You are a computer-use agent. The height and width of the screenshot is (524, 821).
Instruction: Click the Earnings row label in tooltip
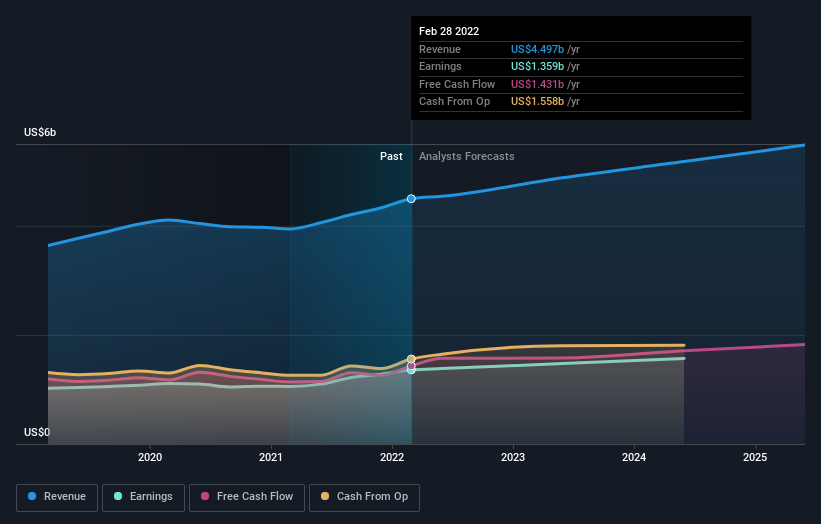440,66
